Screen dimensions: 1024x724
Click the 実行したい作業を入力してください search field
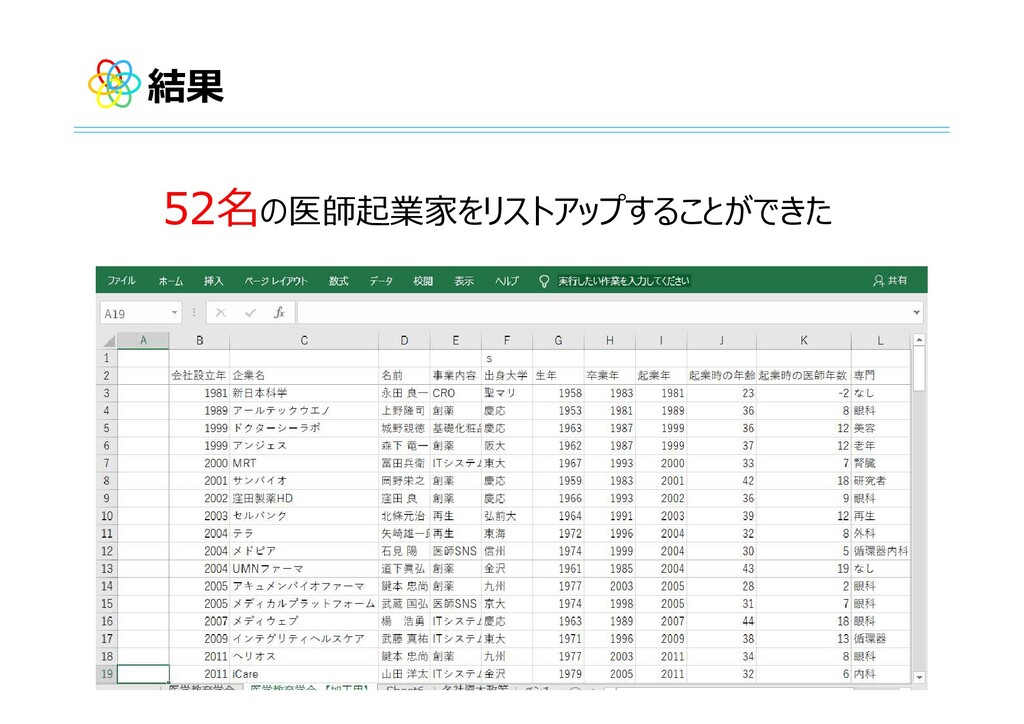[x=623, y=281]
